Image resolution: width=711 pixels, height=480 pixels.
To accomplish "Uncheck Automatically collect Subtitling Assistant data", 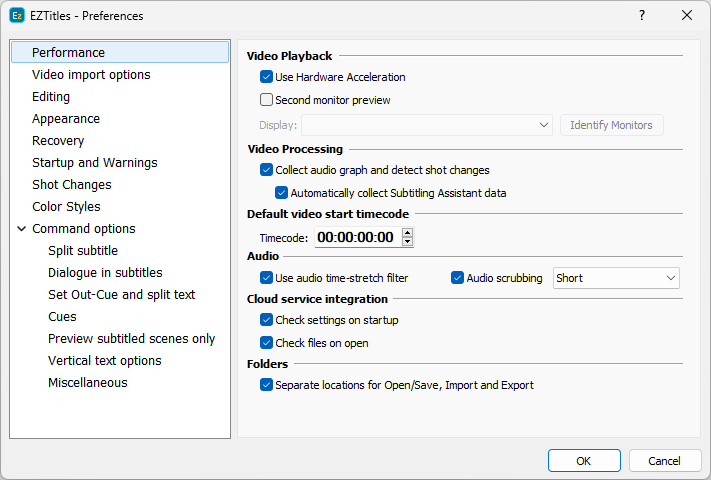I will tap(281, 193).
